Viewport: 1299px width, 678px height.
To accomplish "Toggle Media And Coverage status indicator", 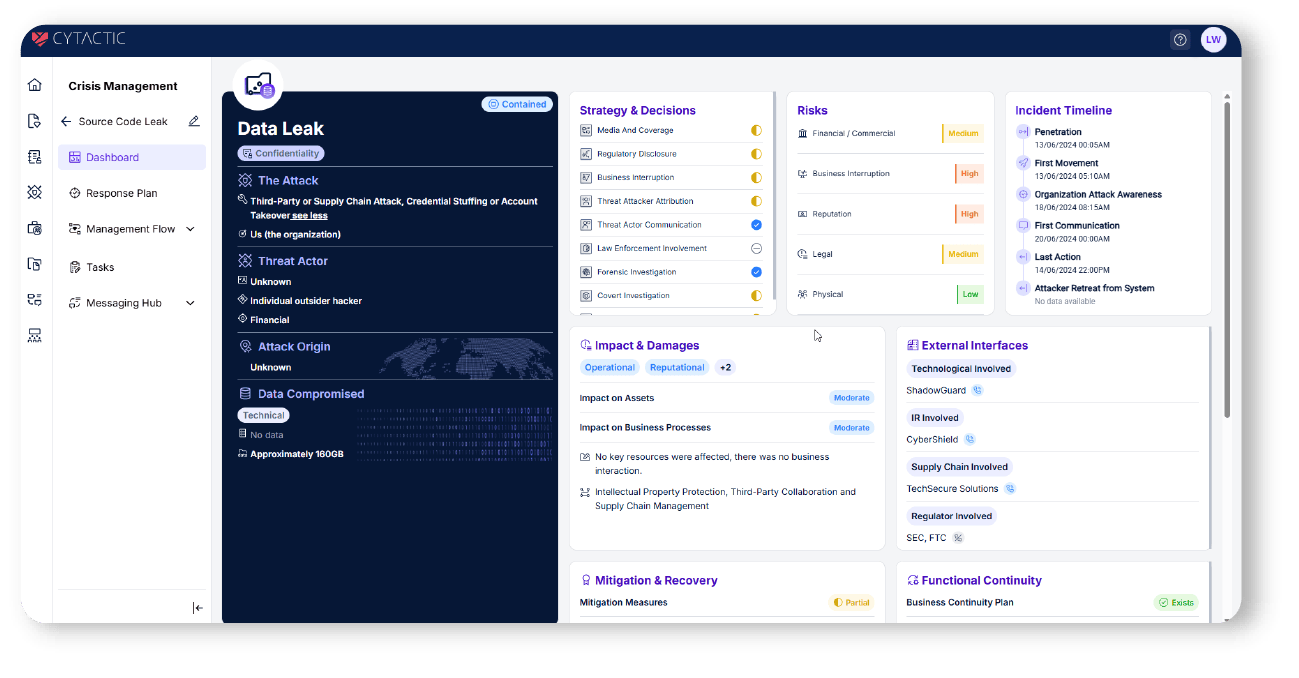I will pyautogui.click(x=756, y=130).
